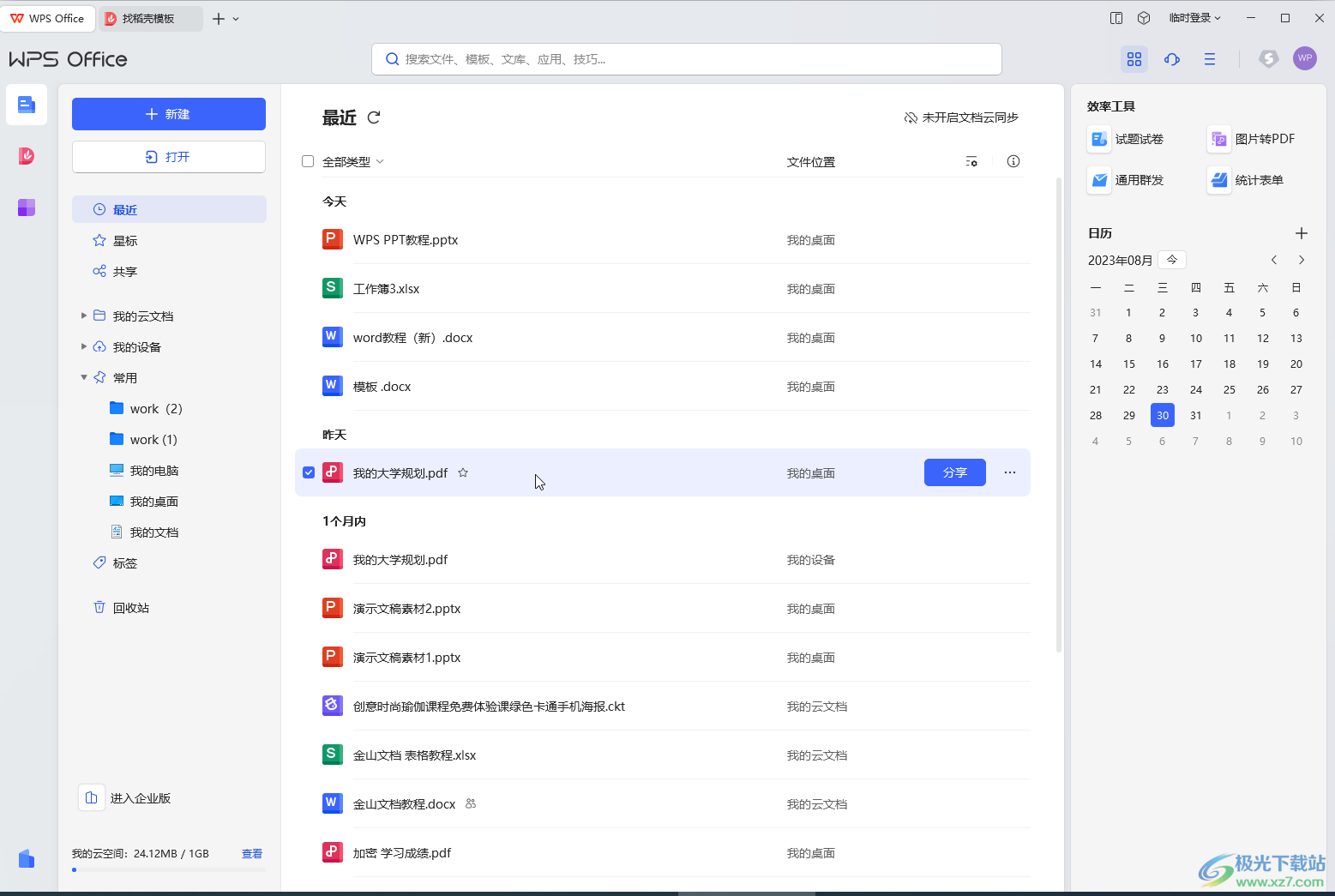Go to previous calendar month
The width and height of the screenshot is (1335, 896).
click(x=1274, y=260)
